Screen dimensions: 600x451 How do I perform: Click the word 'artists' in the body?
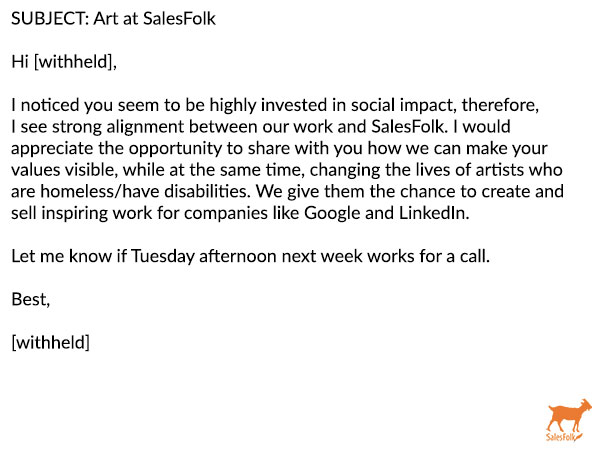coord(499,170)
